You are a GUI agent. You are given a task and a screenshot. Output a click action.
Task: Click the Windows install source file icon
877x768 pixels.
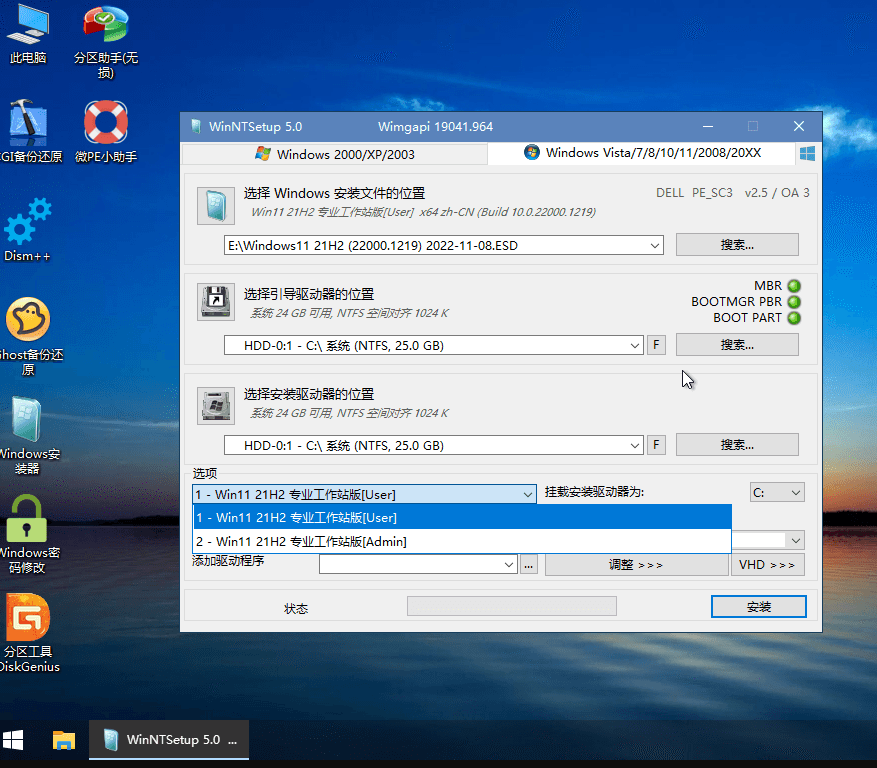point(216,206)
